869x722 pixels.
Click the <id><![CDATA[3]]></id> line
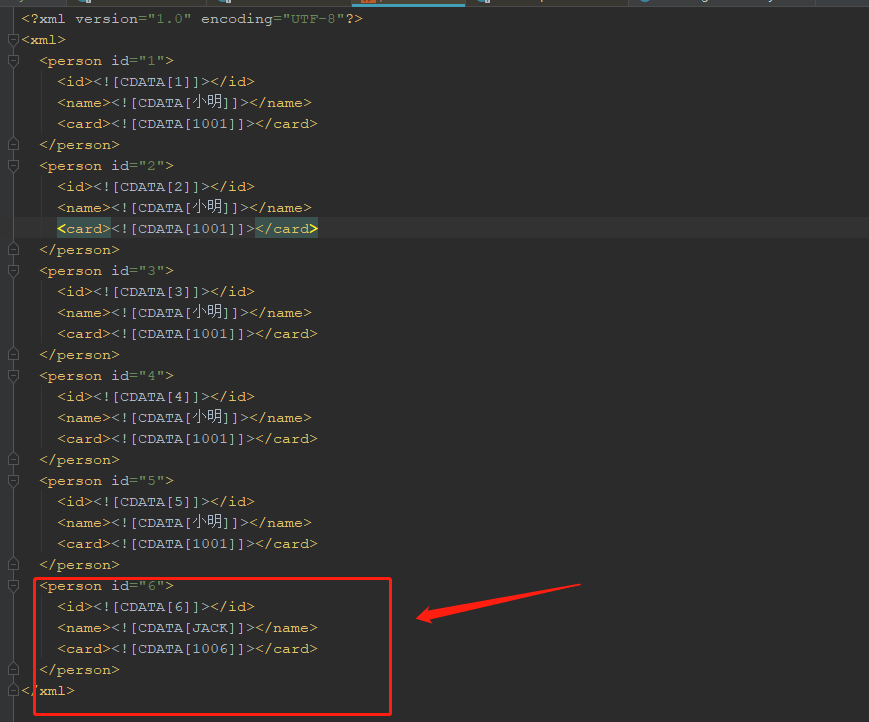coord(156,292)
